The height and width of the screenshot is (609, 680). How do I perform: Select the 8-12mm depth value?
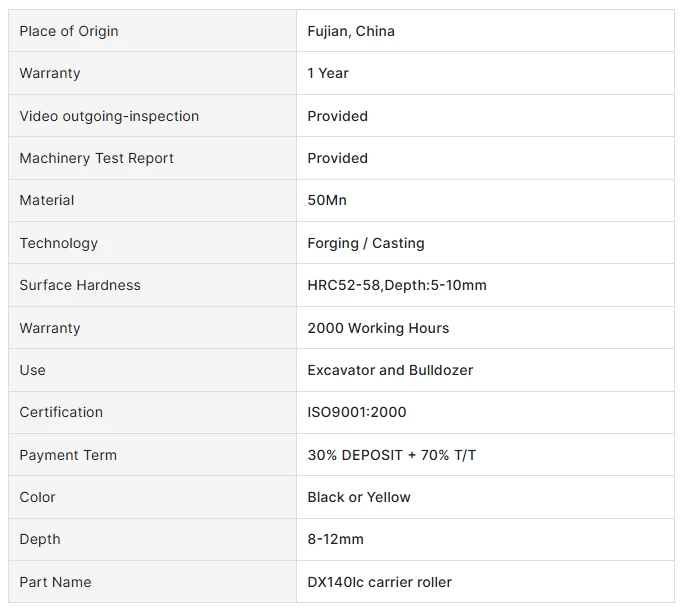click(x=336, y=539)
